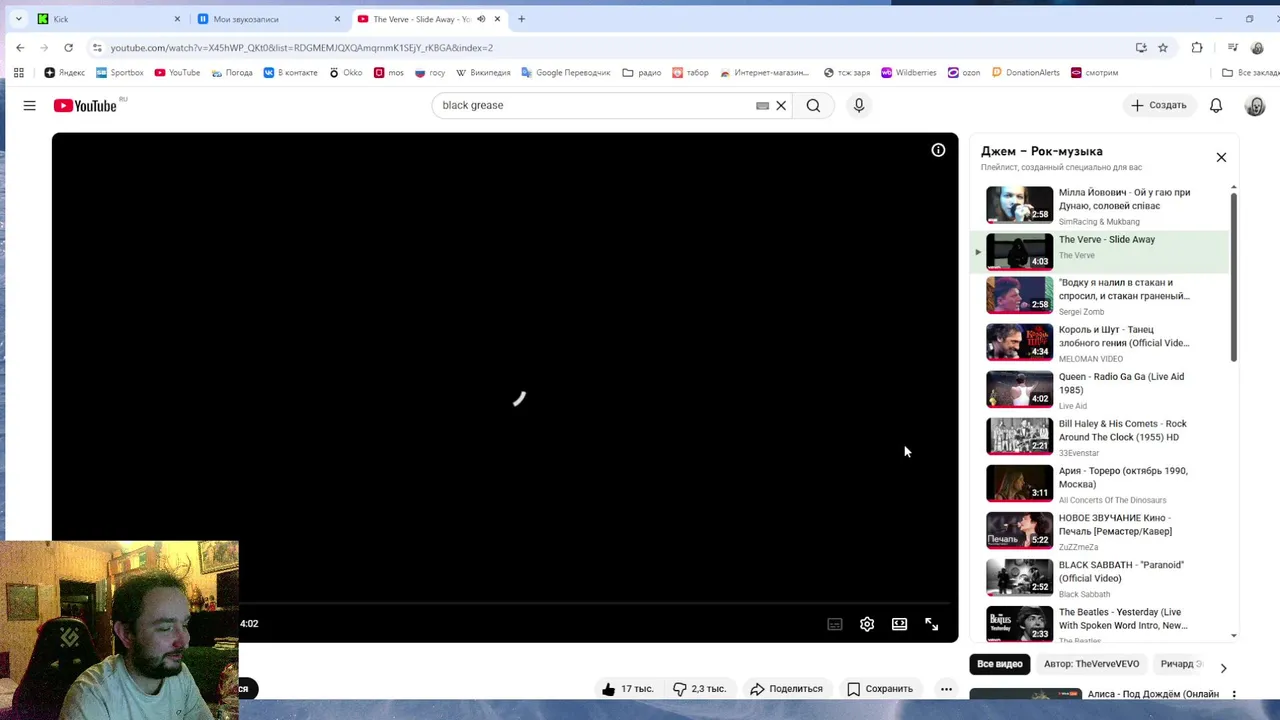The height and width of the screenshot is (720, 1280).
Task: Click the address bar URL
Action: [301, 47]
